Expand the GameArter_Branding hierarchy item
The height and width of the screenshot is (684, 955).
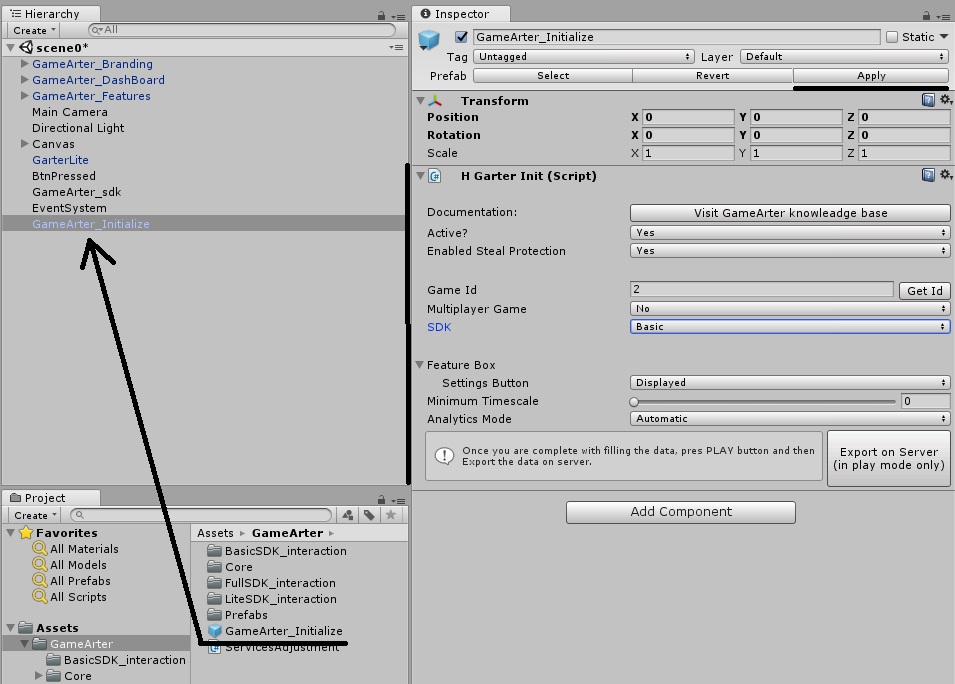pyautogui.click(x=25, y=64)
